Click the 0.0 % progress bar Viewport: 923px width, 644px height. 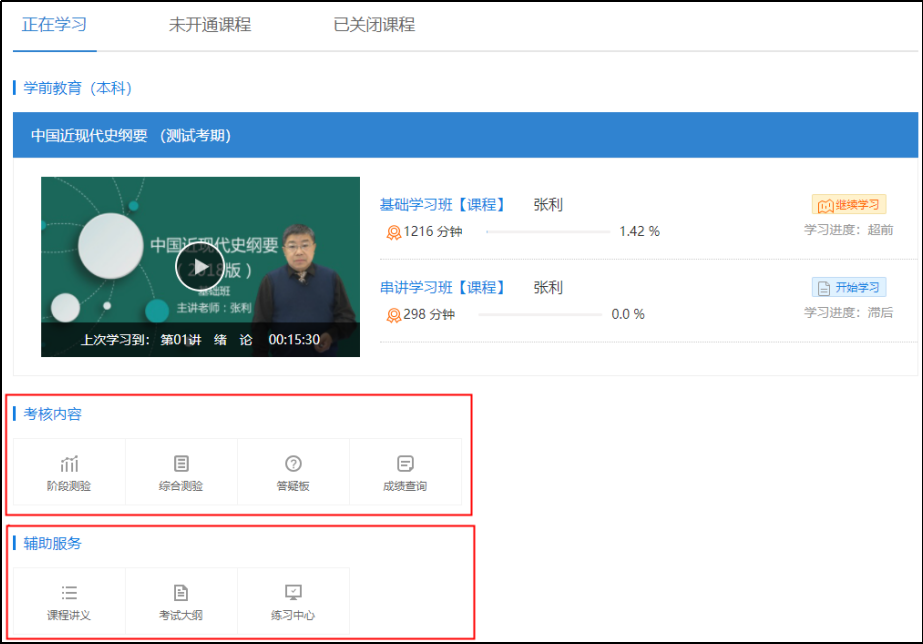pyautogui.click(x=540, y=314)
